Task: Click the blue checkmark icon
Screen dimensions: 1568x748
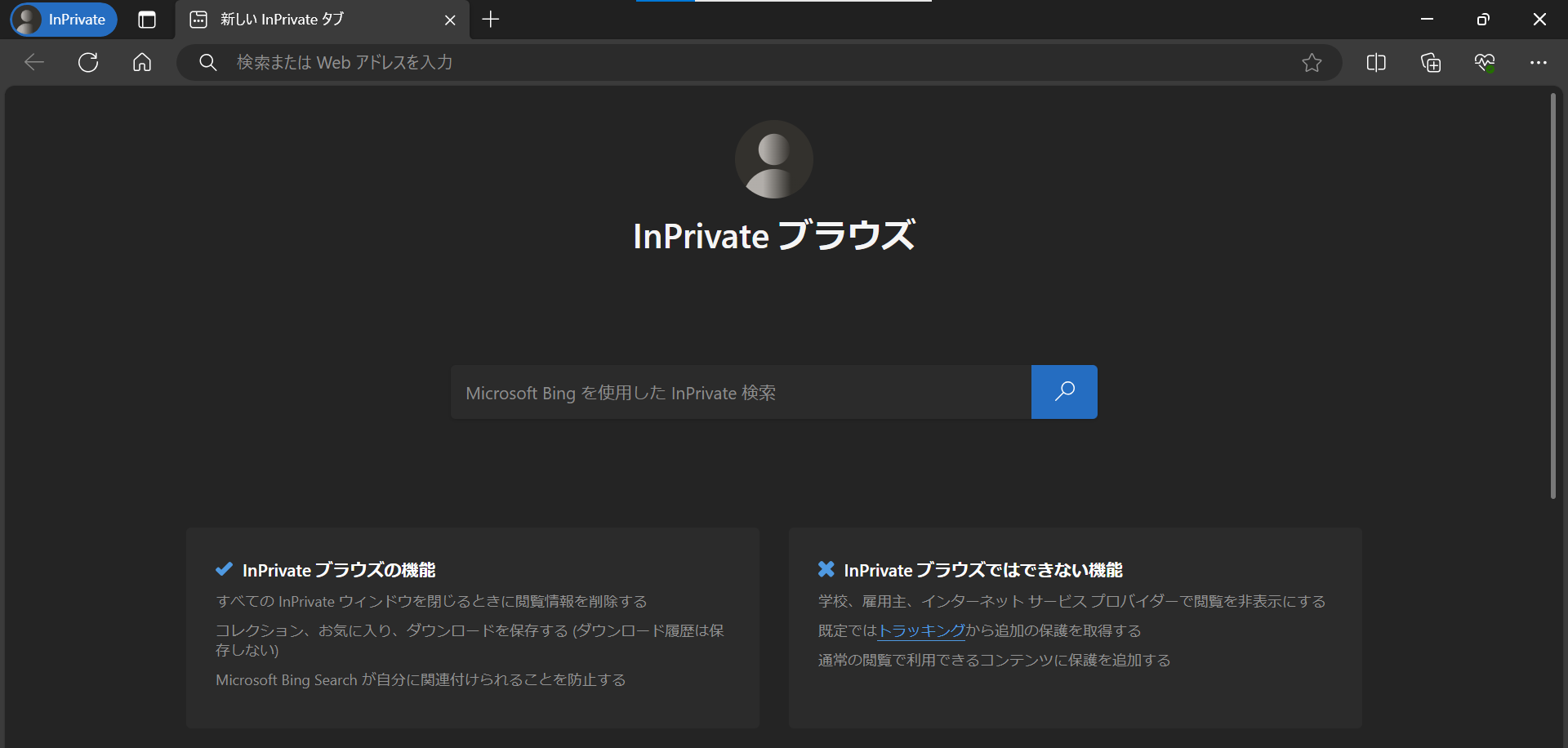Action: click(x=224, y=569)
